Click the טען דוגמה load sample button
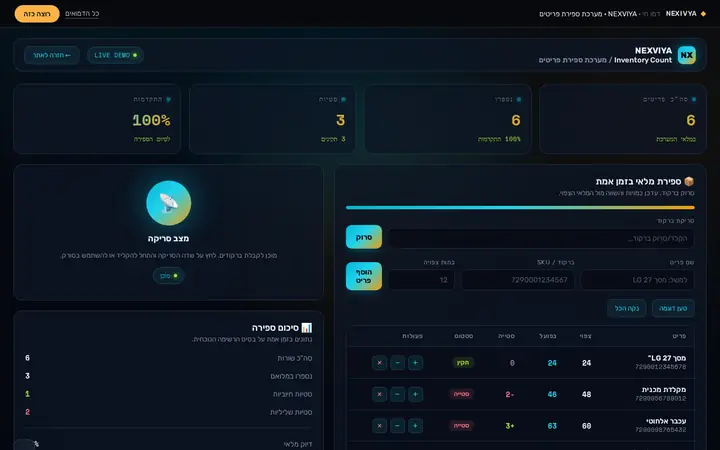720x450 pixels. 673,308
